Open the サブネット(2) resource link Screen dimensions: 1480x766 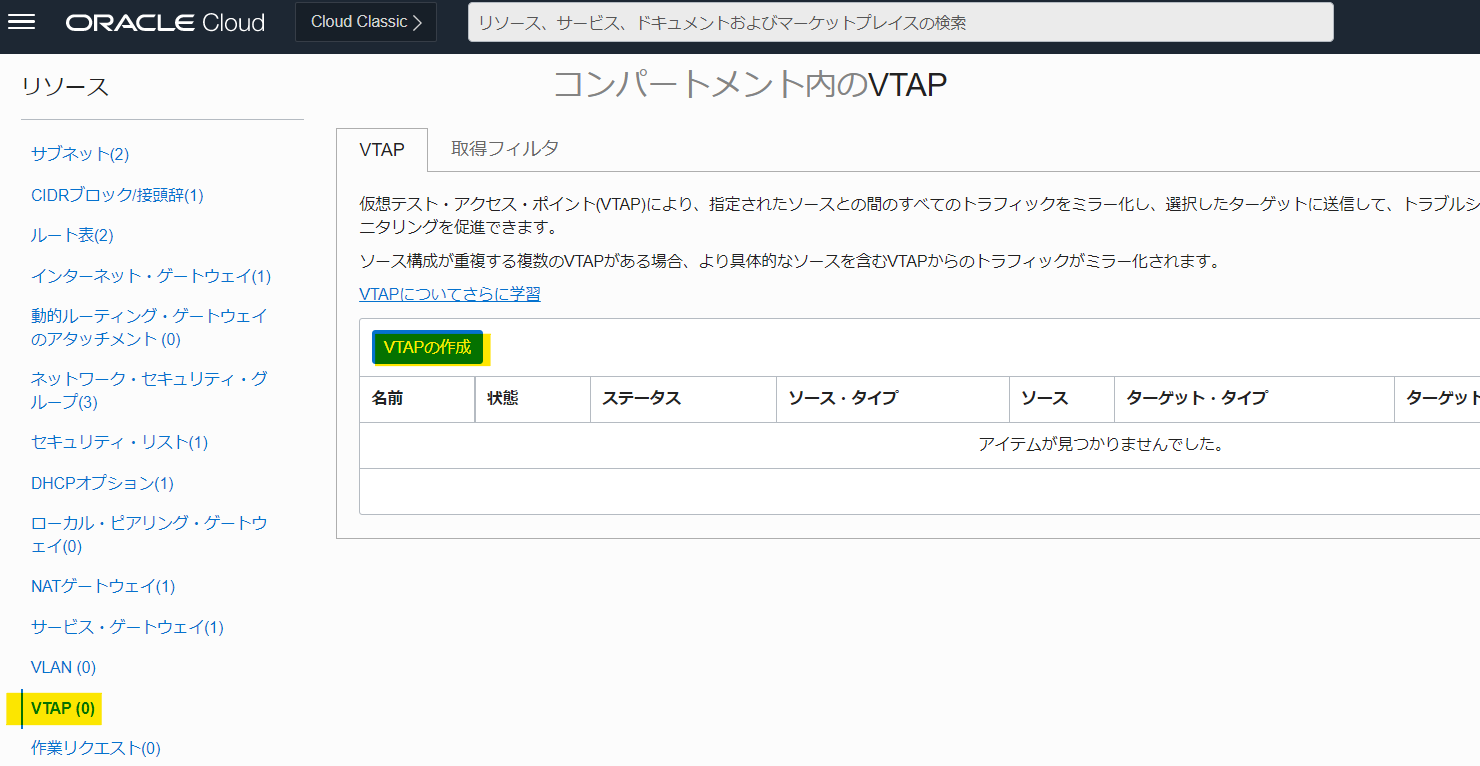click(x=80, y=154)
